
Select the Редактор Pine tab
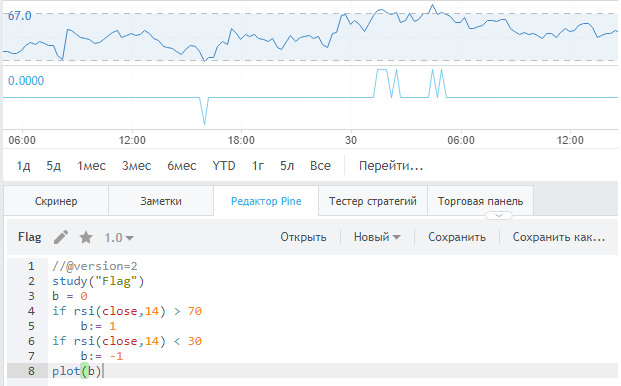click(266, 201)
